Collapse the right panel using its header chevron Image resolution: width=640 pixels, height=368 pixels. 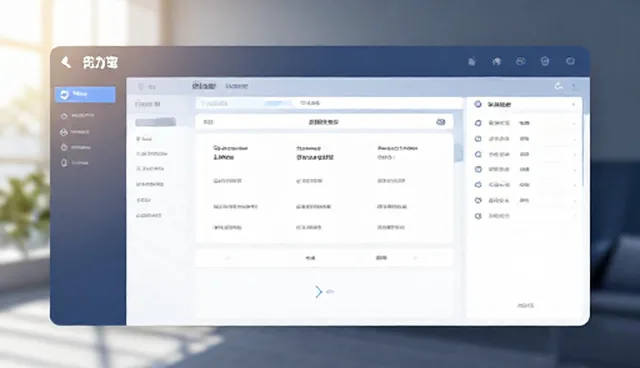coord(573,104)
